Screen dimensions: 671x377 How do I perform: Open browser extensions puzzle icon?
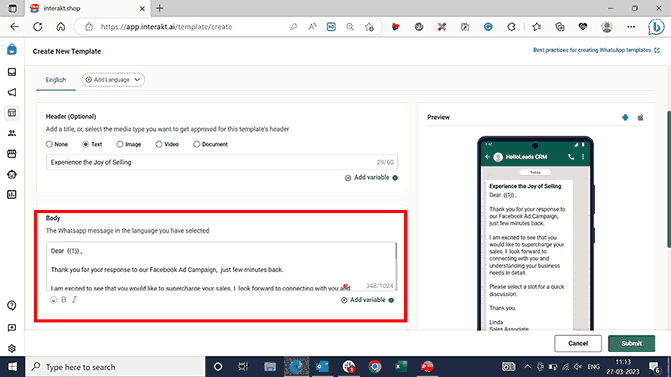[511, 27]
